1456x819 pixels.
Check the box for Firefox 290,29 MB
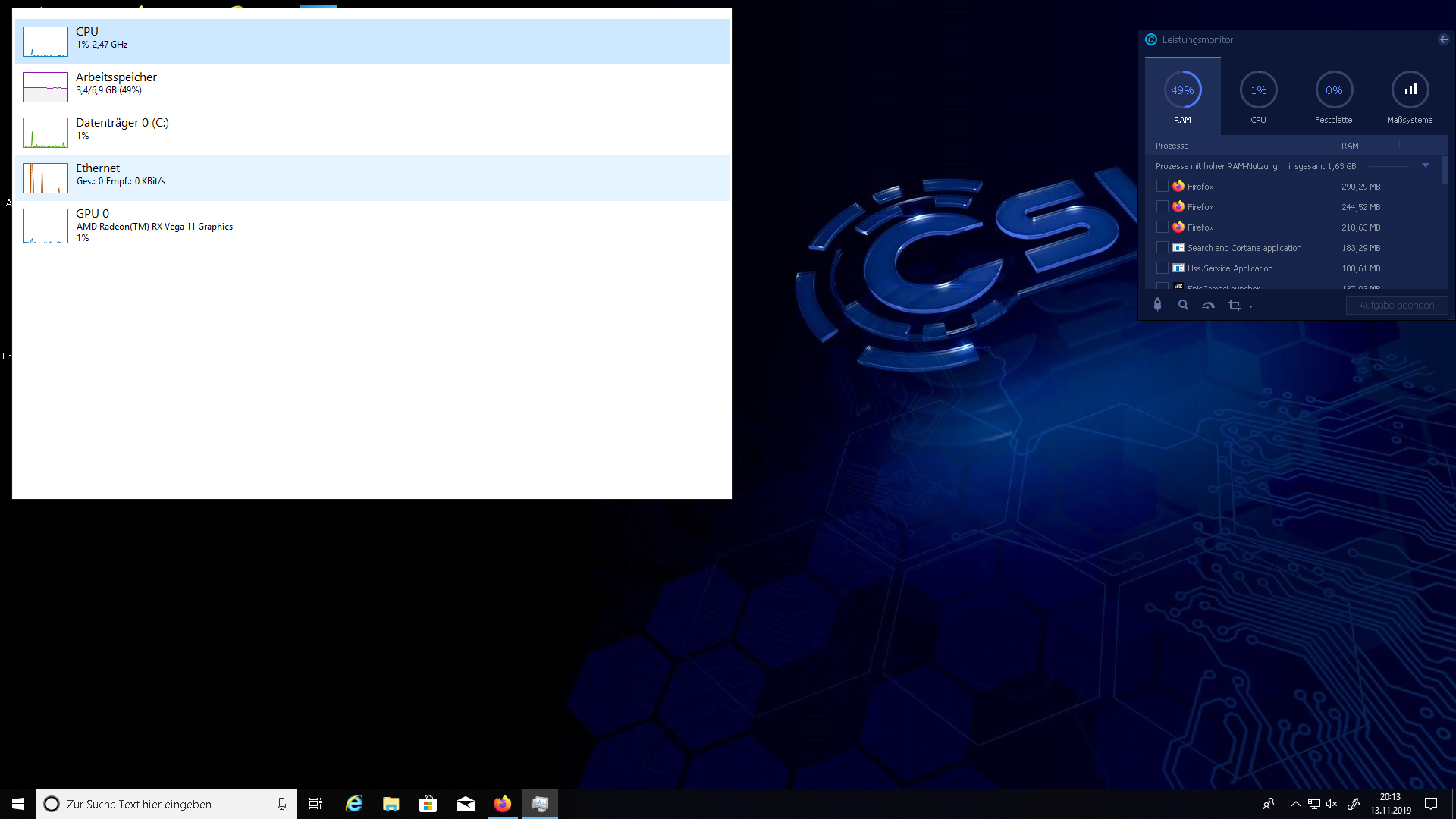tap(1162, 186)
